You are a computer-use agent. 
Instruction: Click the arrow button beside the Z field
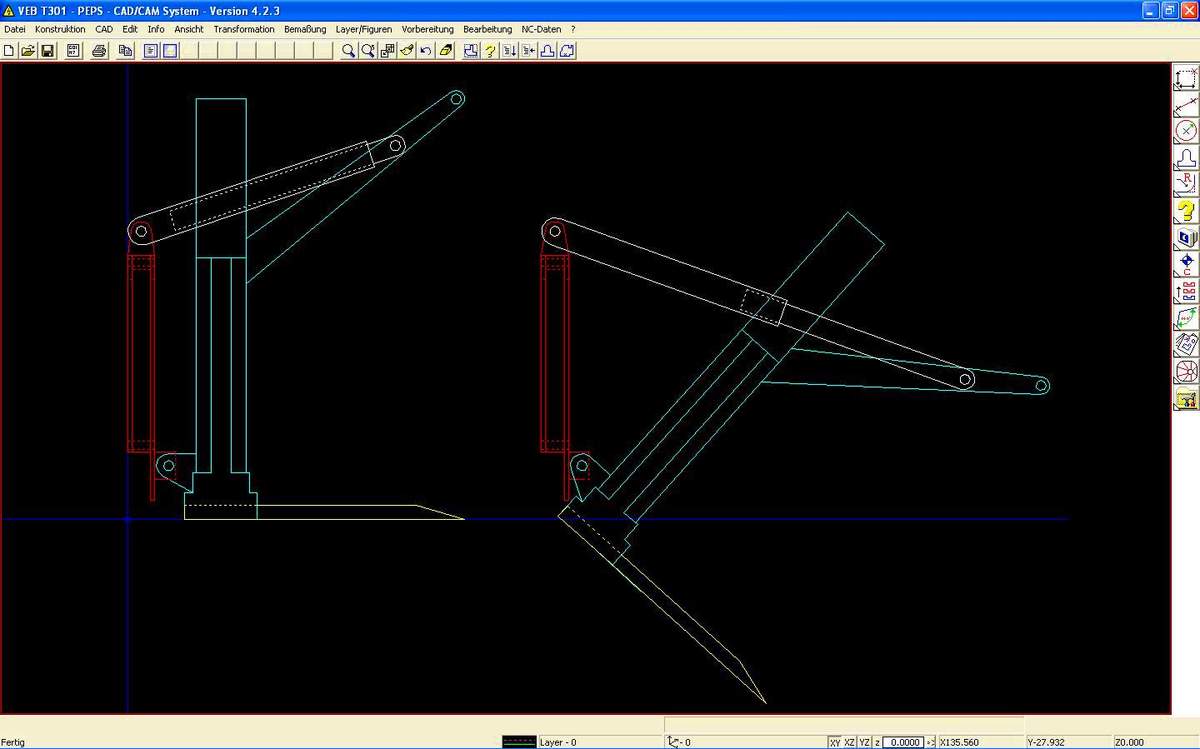click(931, 743)
